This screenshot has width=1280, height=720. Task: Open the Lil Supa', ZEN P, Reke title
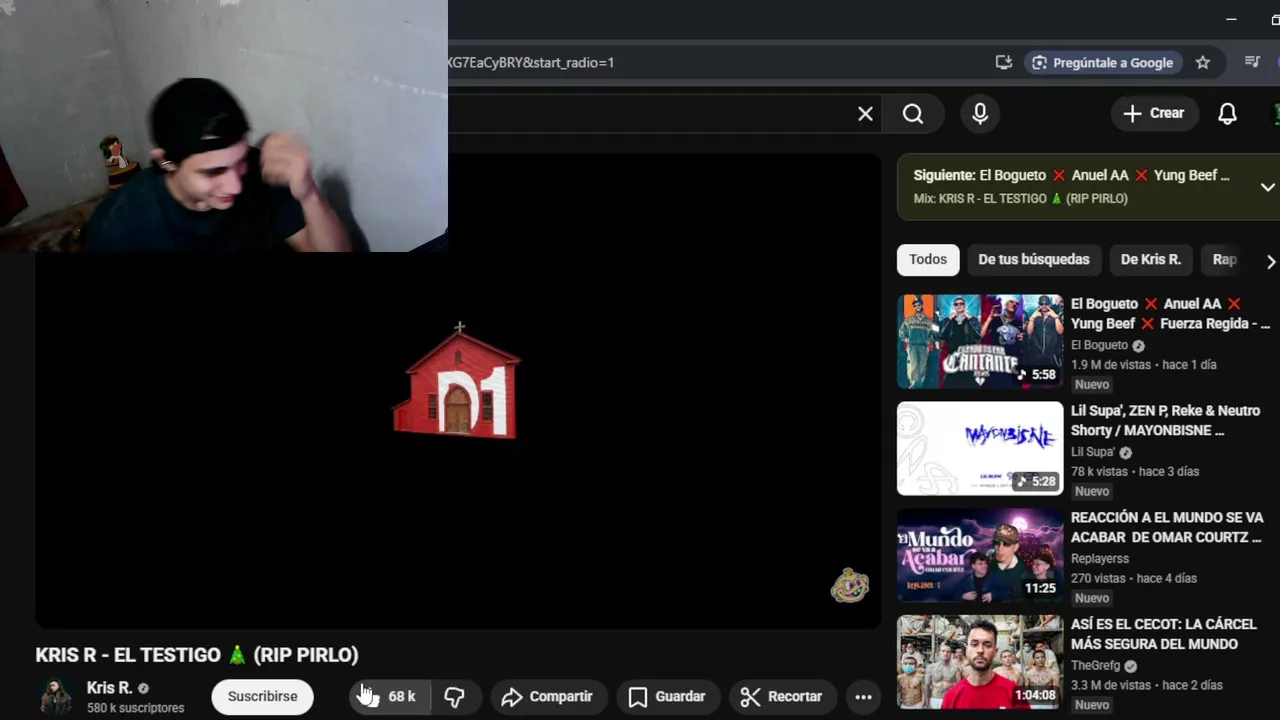pyautogui.click(x=1166, y=421)
